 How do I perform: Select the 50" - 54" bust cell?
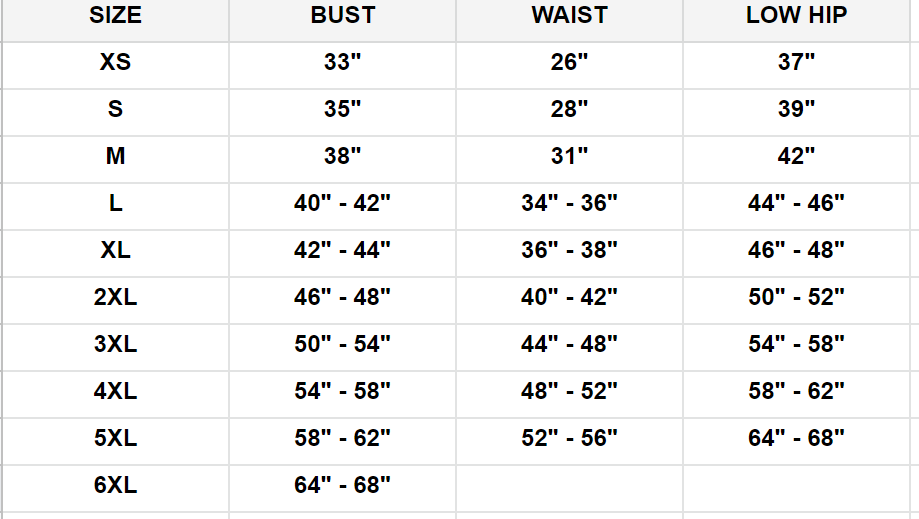(342, 344)
